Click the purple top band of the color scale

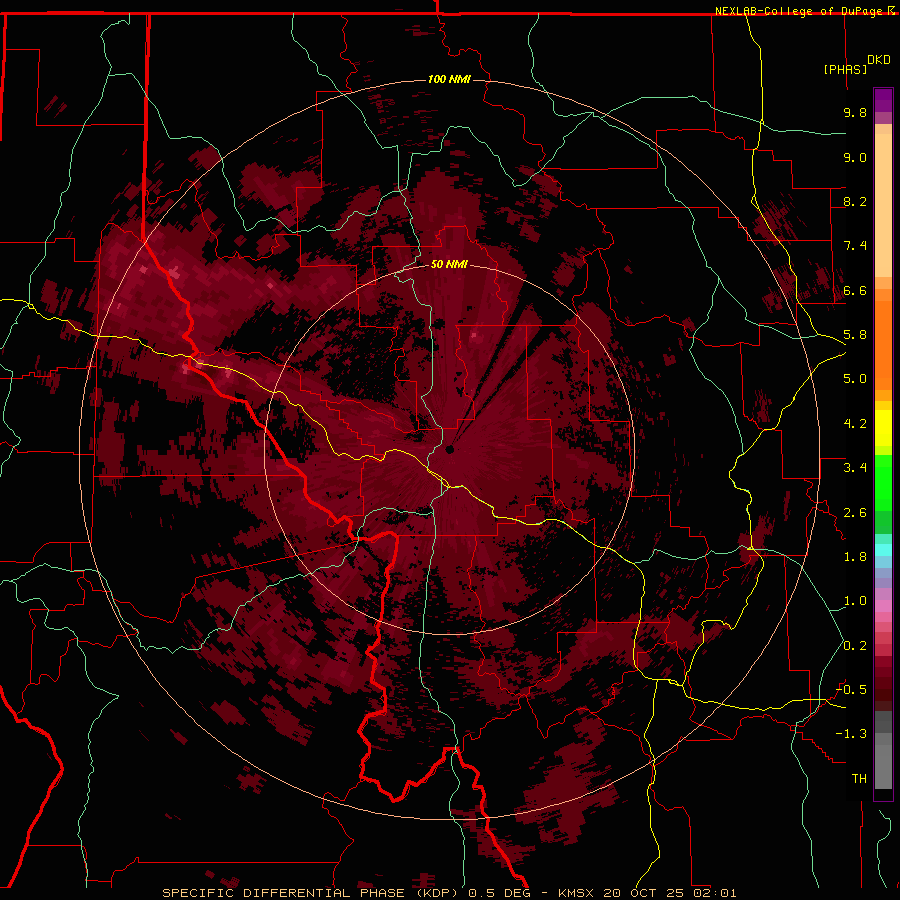[x=883, y=100]
